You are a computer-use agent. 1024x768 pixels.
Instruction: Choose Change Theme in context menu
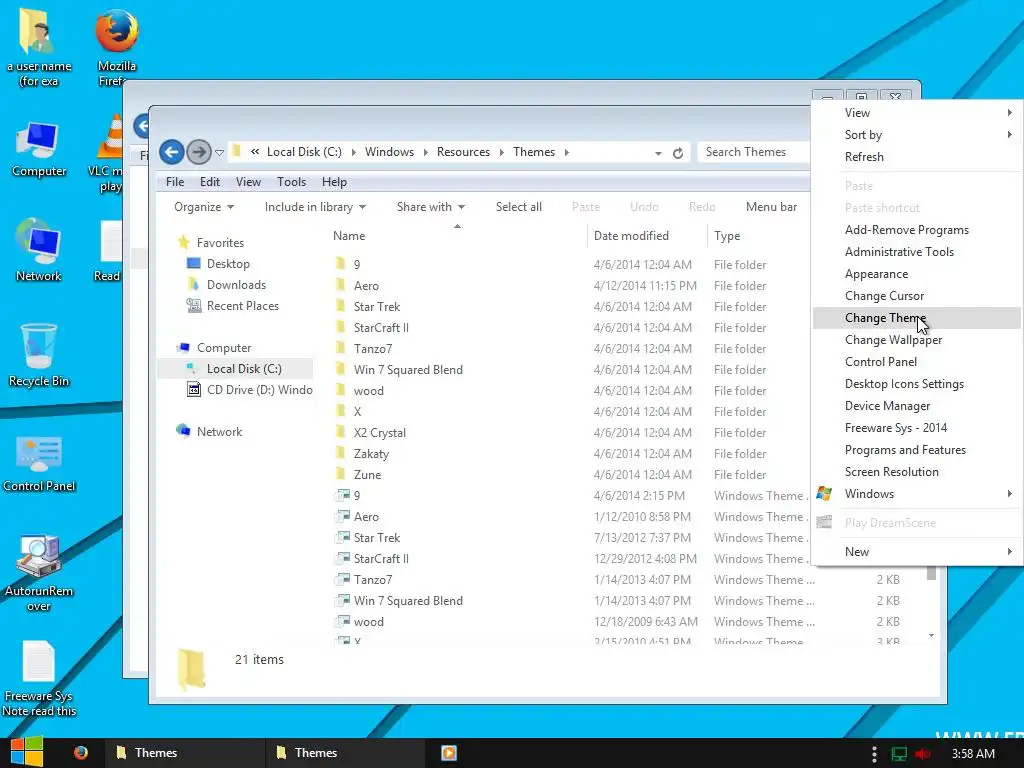[x=916, y=318]
